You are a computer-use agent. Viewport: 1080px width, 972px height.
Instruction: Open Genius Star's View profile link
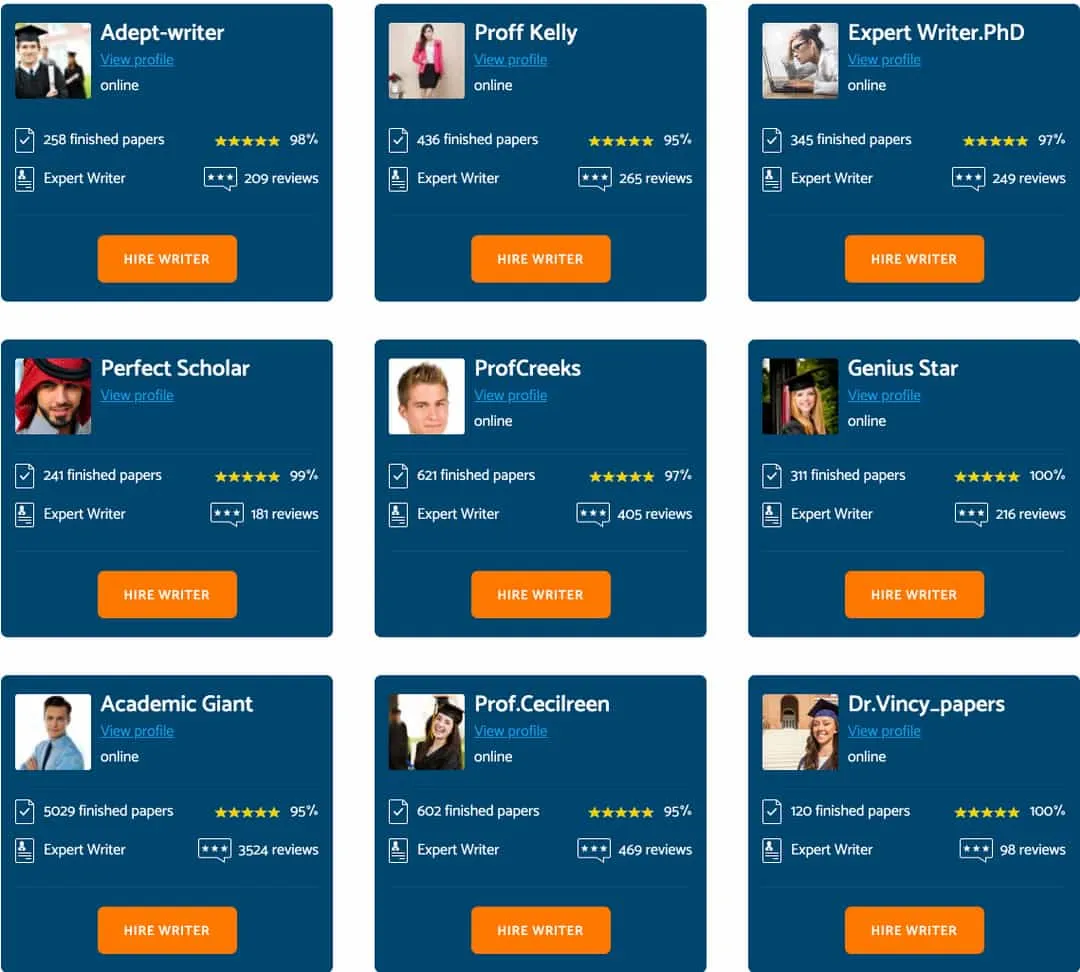pyautogui.click(x=884, y=395)
